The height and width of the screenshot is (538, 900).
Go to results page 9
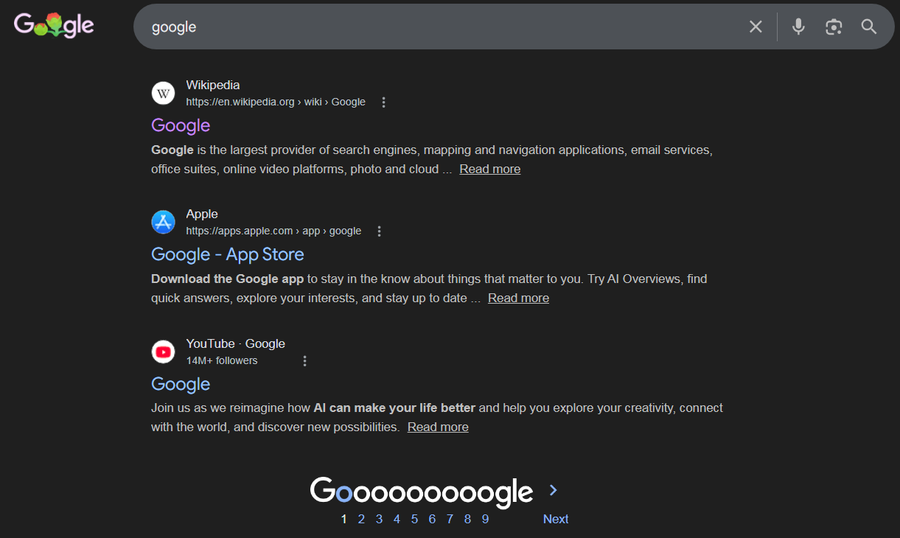485,519
